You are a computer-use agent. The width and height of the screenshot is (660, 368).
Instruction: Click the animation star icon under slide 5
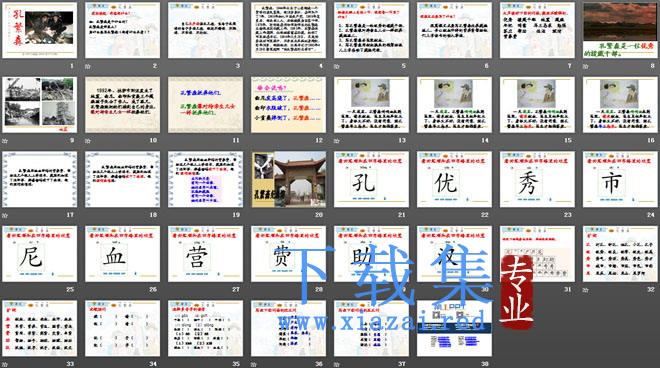coord(336,66)
